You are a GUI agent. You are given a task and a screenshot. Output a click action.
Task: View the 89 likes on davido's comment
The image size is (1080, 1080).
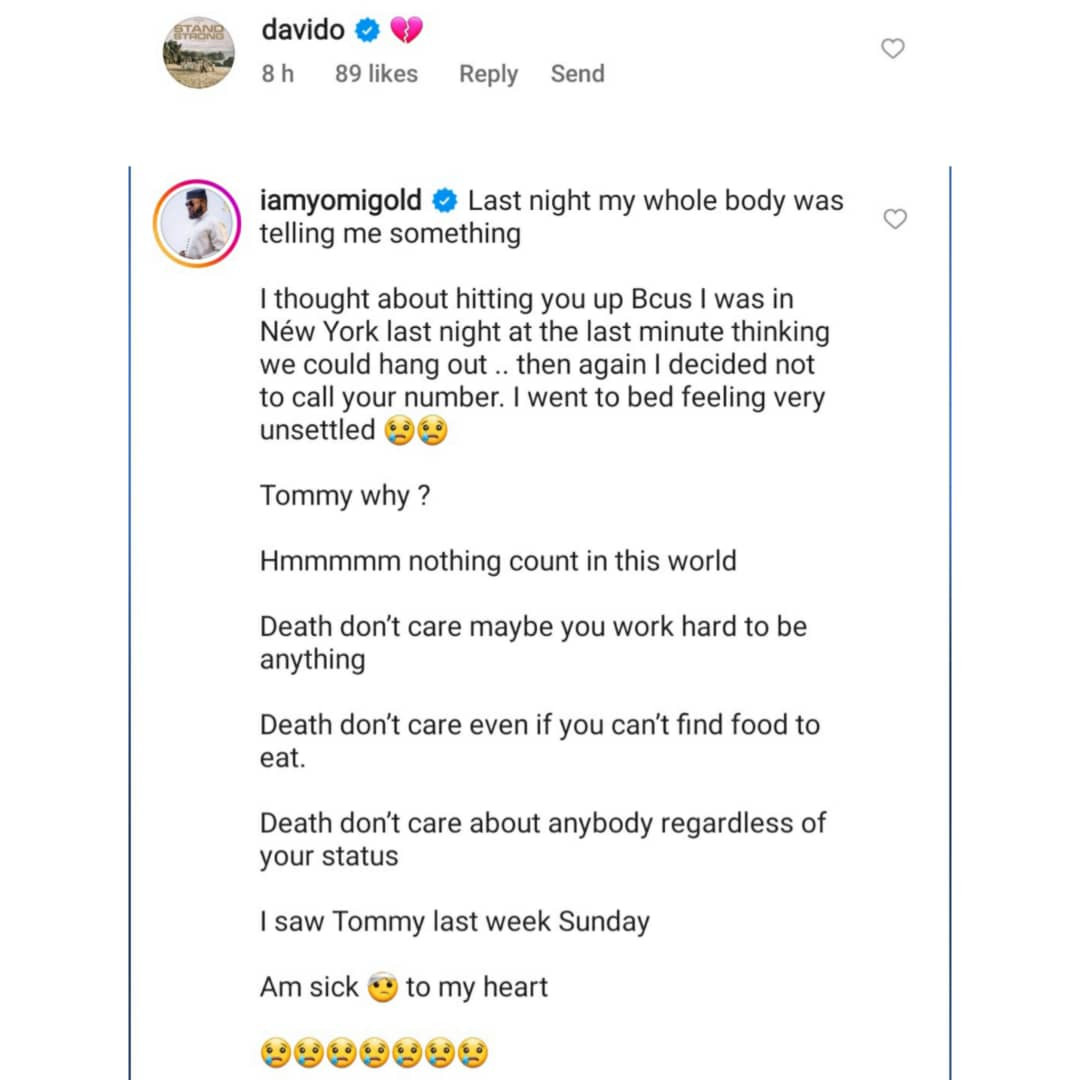(x=375, y=74)
